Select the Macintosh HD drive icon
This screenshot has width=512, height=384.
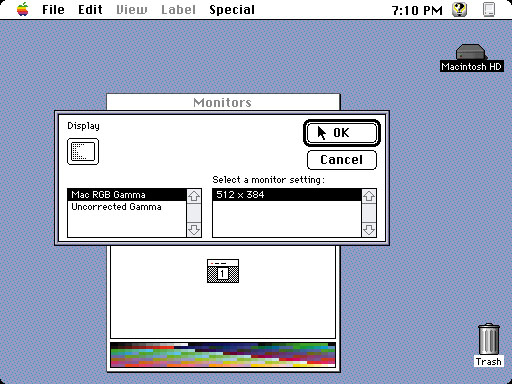point(472,58)
